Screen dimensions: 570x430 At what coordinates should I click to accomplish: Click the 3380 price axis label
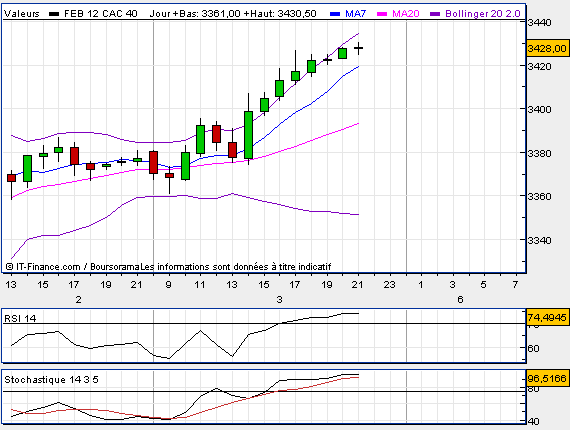click(539, 153)
